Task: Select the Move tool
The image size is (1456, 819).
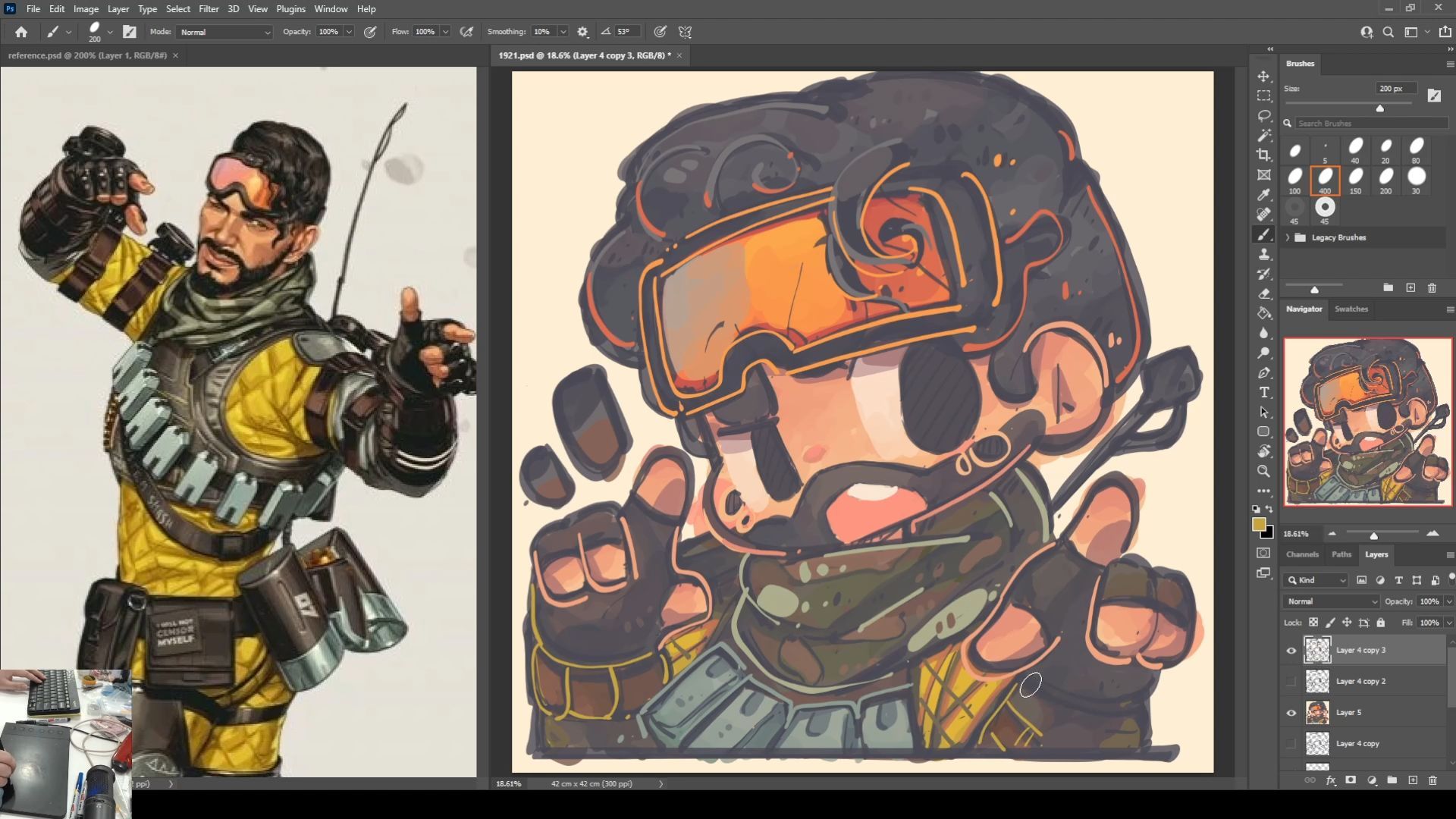Action: coord(1263,77)
